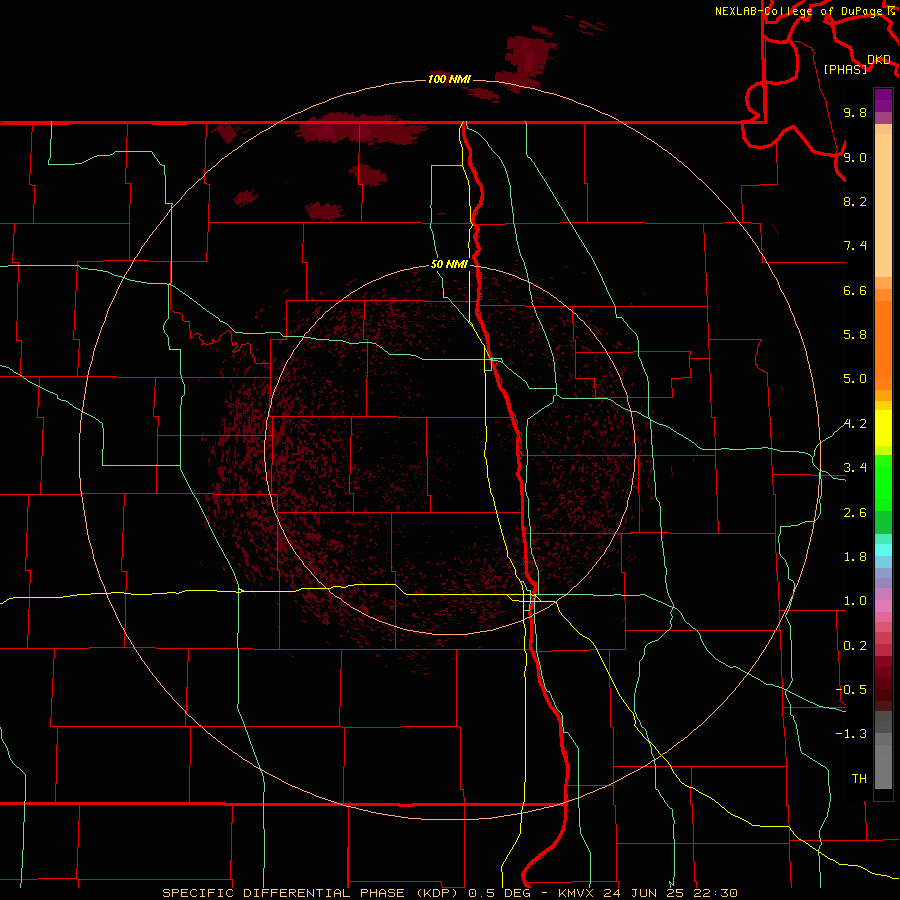Click the 5.8 scale value
The image size is (900, 900).
tap(855, 335)
